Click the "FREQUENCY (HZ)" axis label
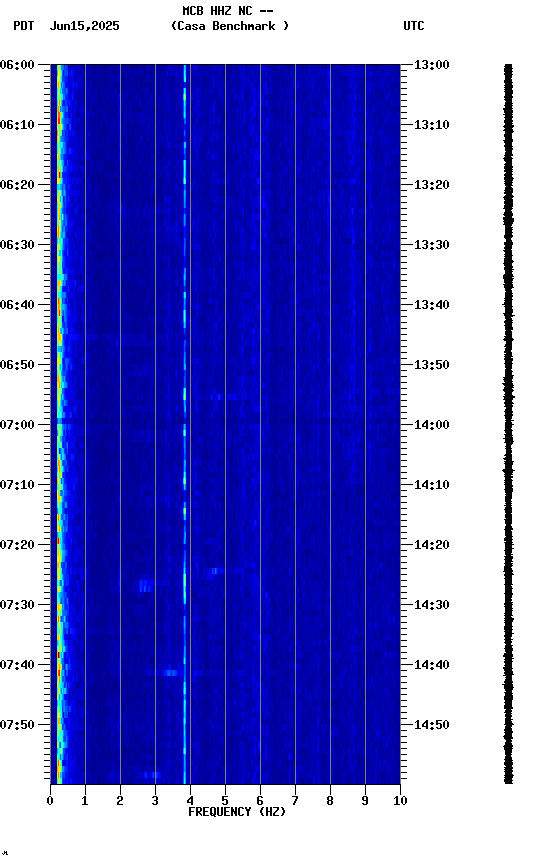 [237, 812]
